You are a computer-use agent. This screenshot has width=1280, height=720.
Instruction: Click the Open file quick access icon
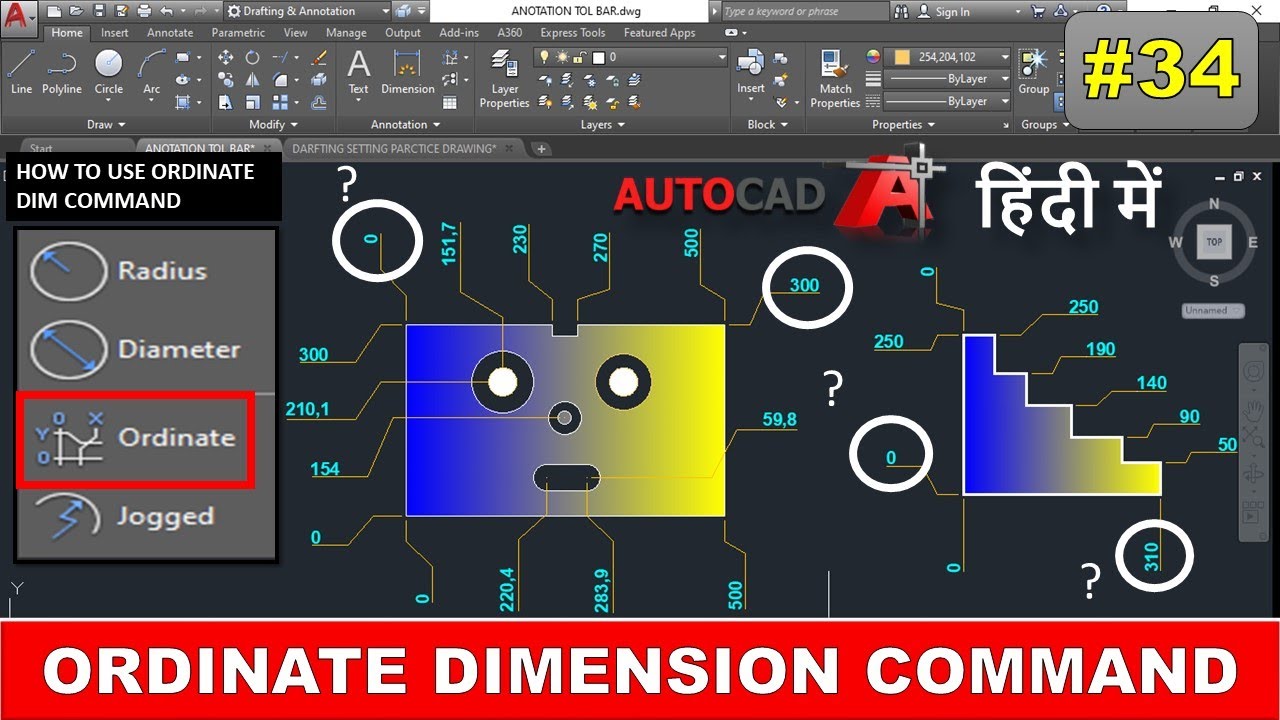[75, 11]
